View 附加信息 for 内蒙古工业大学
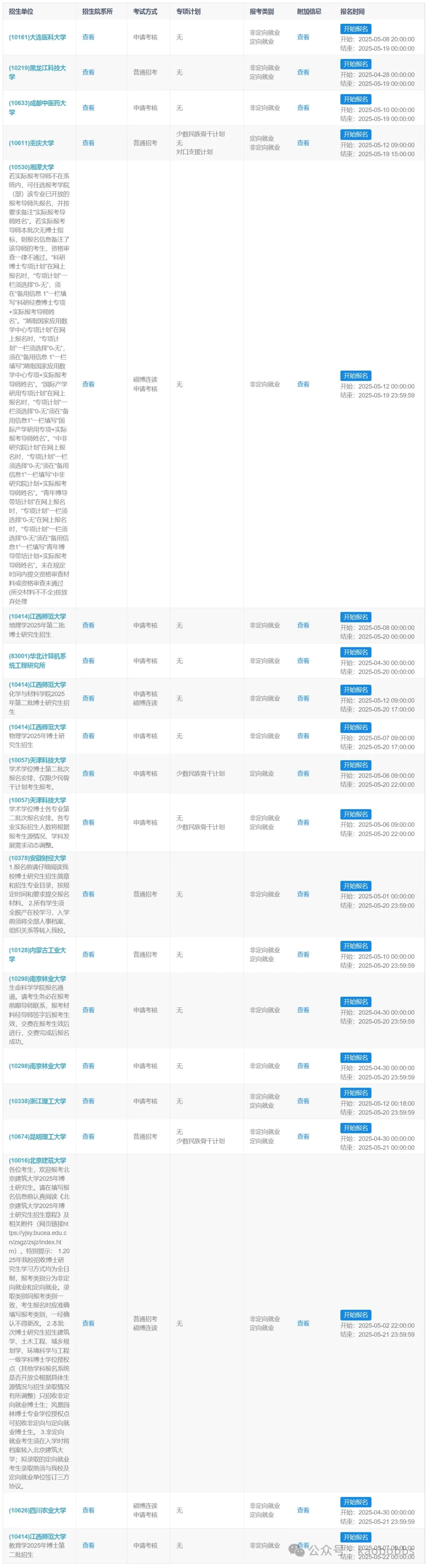The height and width of the screenshot is (1568, 428). click(303, 954)
